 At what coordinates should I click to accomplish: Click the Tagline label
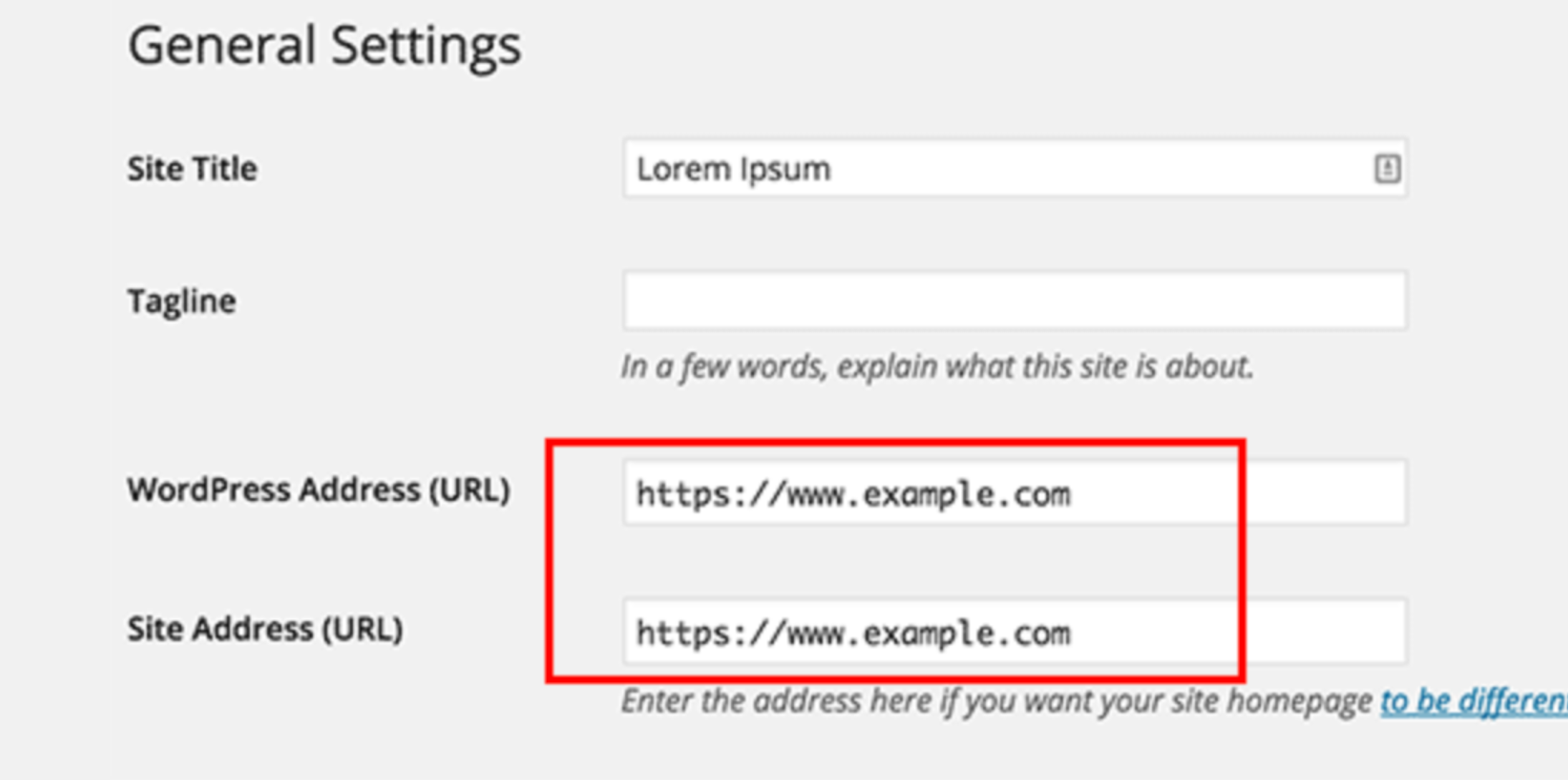pos(181,301)
